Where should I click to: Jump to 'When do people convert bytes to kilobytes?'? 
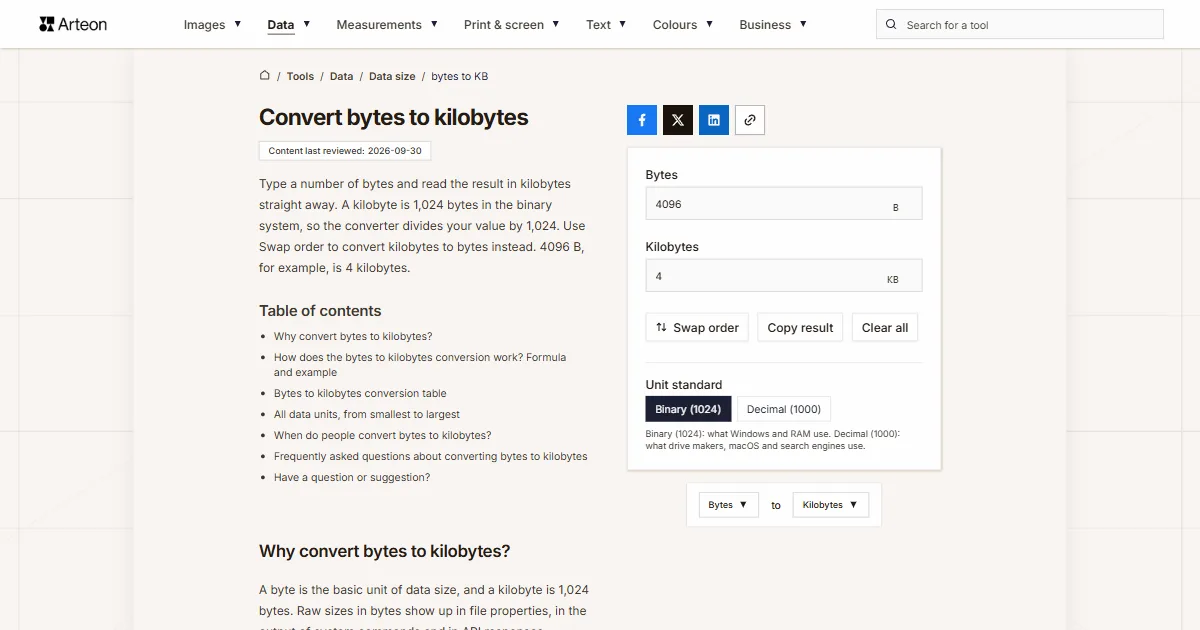[383, 436]
